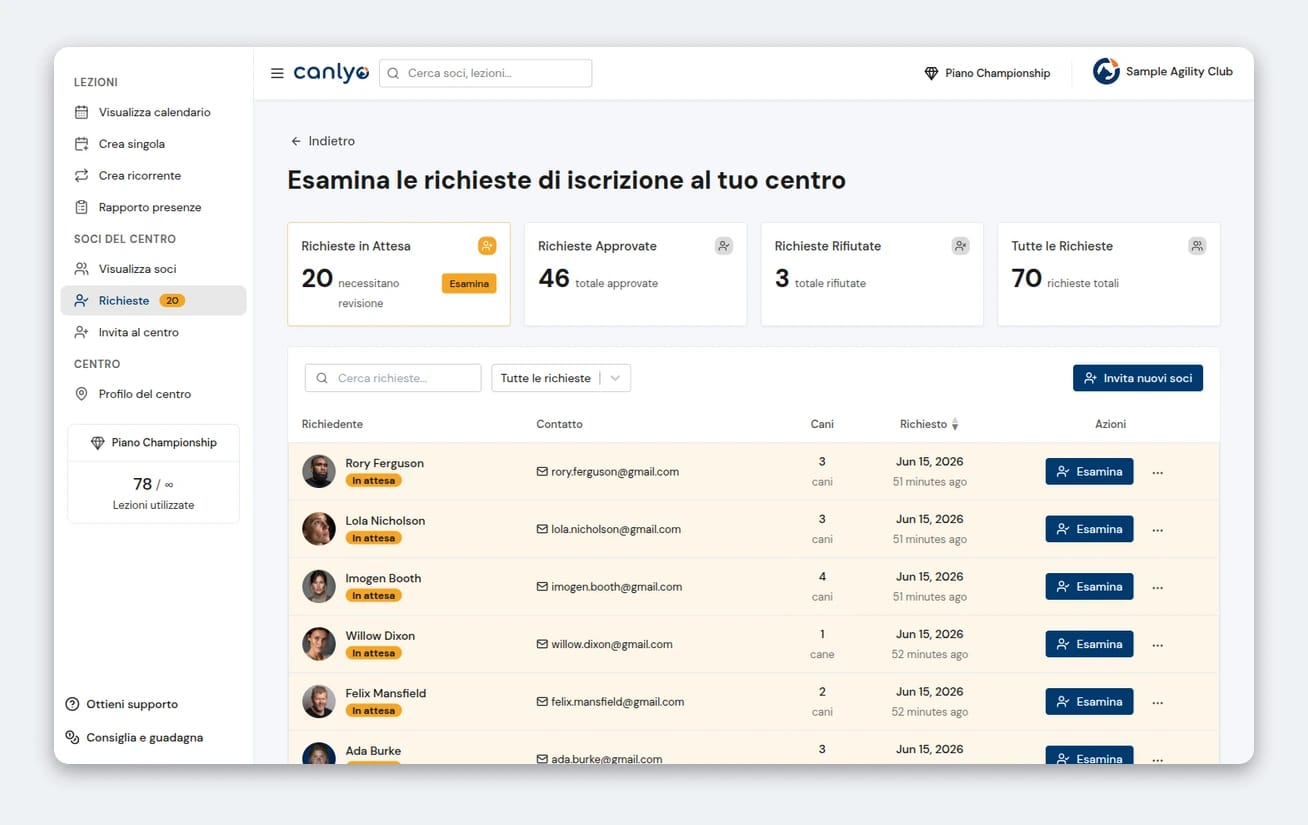Viewport: 1308px width, 825px height.
Task: Click Esamina for Willow Dixon
Action: pos(1089,644)
